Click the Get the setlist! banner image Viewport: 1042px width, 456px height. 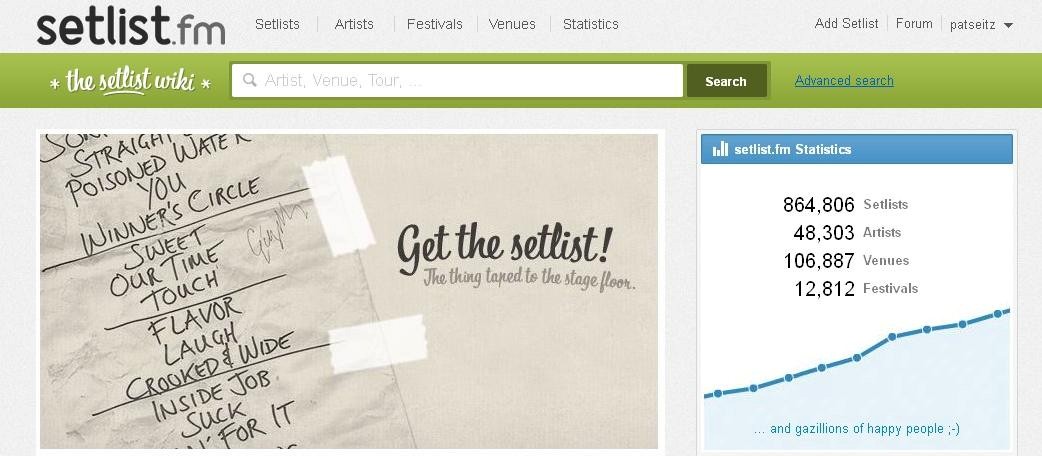coord(349,291)
